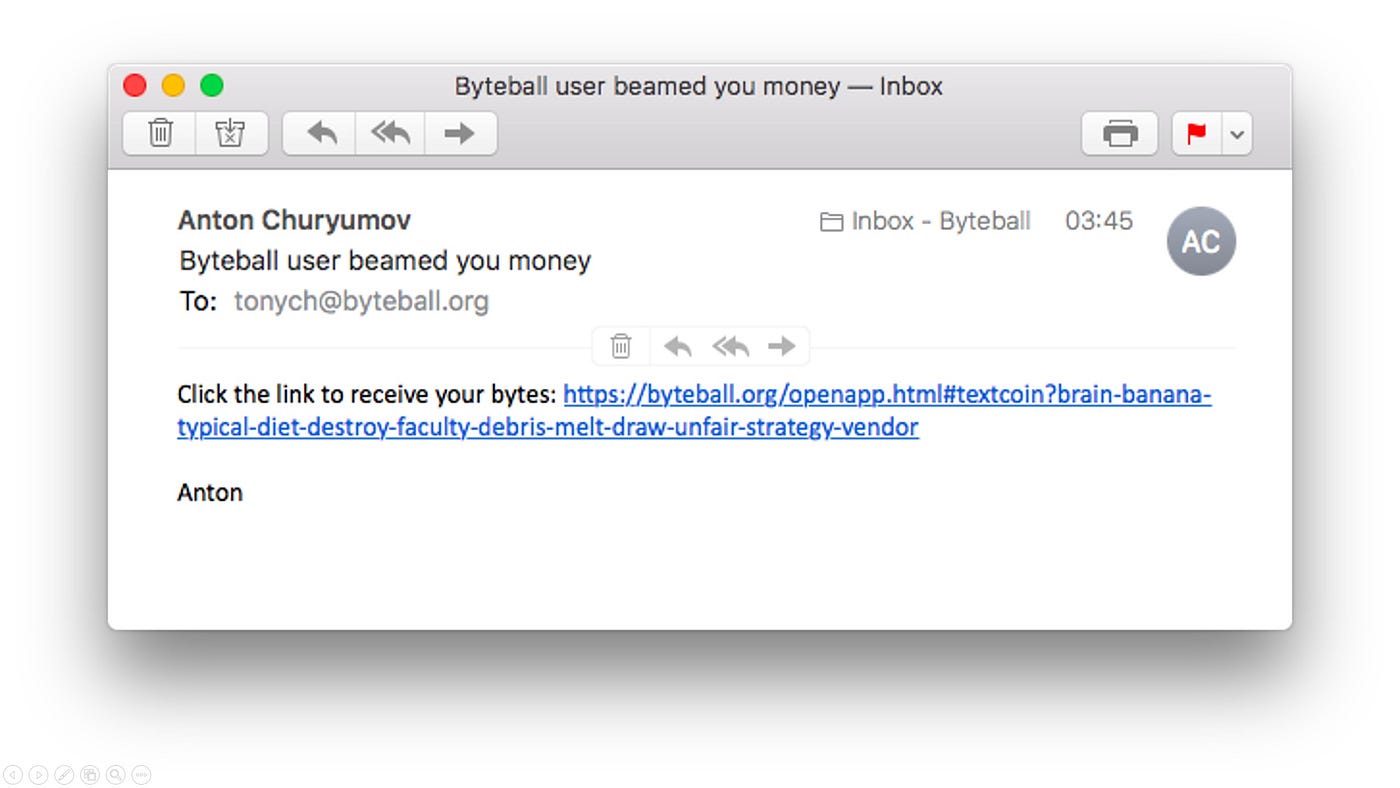Reply All using toolbar double arrow
This screenshot has width=1400, height=788.
point(390,133)
